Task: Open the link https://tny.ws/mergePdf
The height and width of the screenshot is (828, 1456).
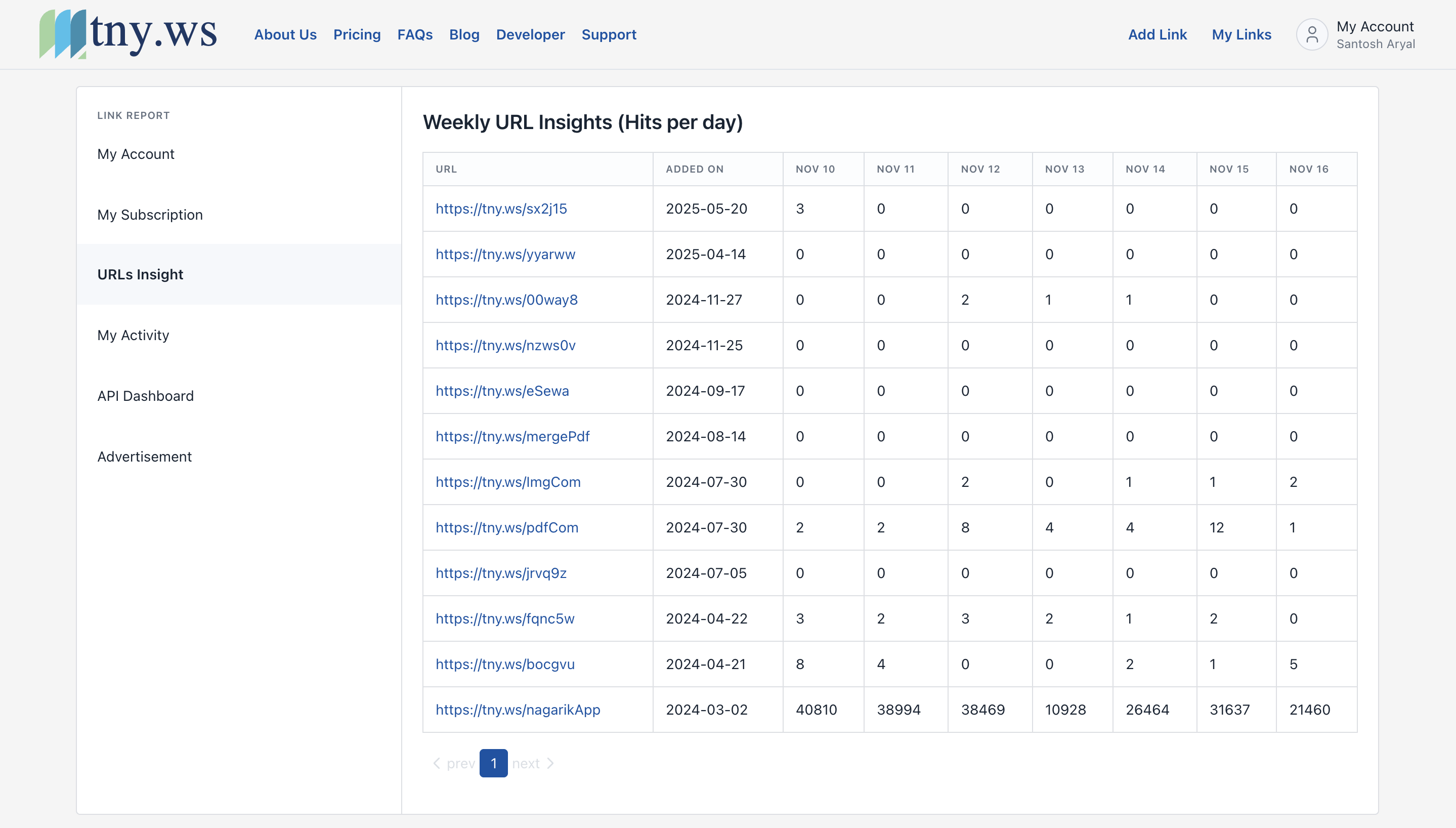Action: (512, 436)
